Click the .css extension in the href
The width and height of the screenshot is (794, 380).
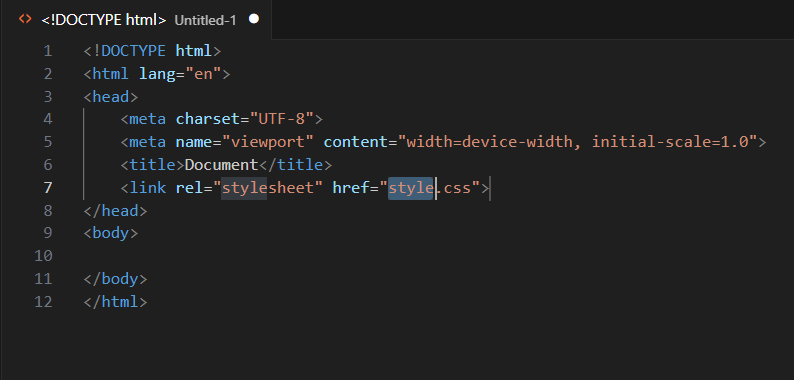[453, 188]
